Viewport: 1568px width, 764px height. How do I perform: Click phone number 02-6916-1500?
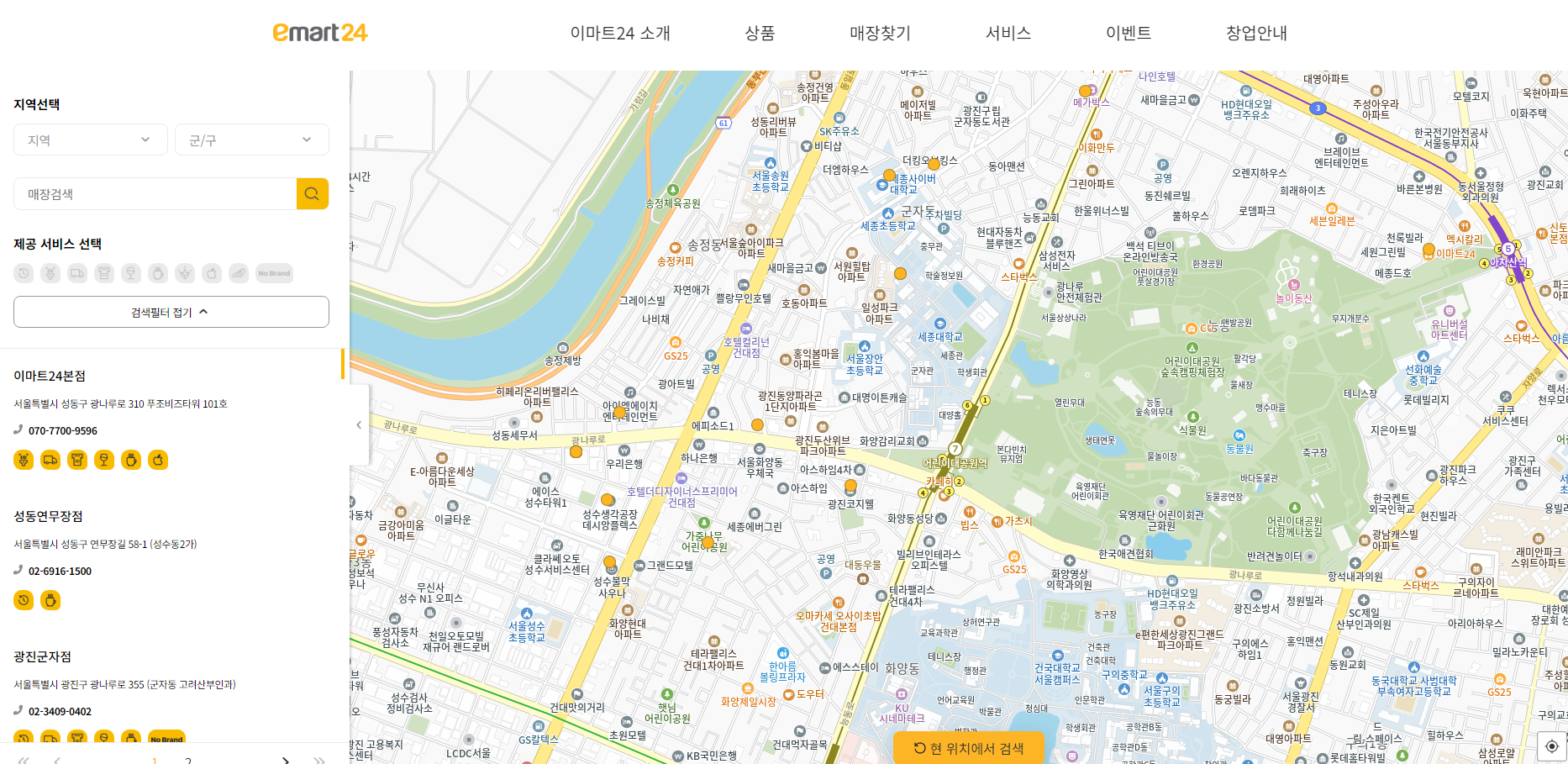60,571
